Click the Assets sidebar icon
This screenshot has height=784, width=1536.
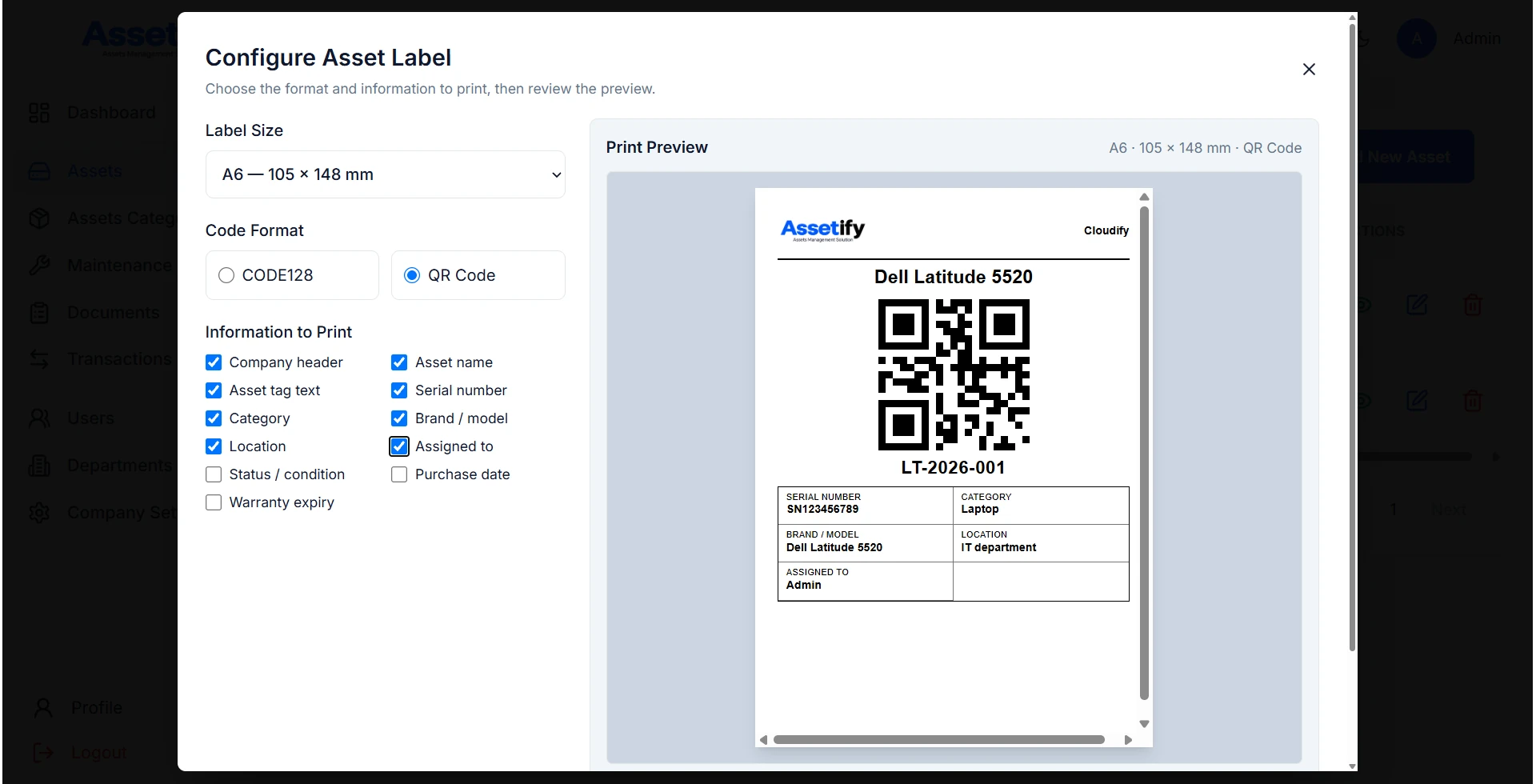pyautogui.click(x=39, y=171)
